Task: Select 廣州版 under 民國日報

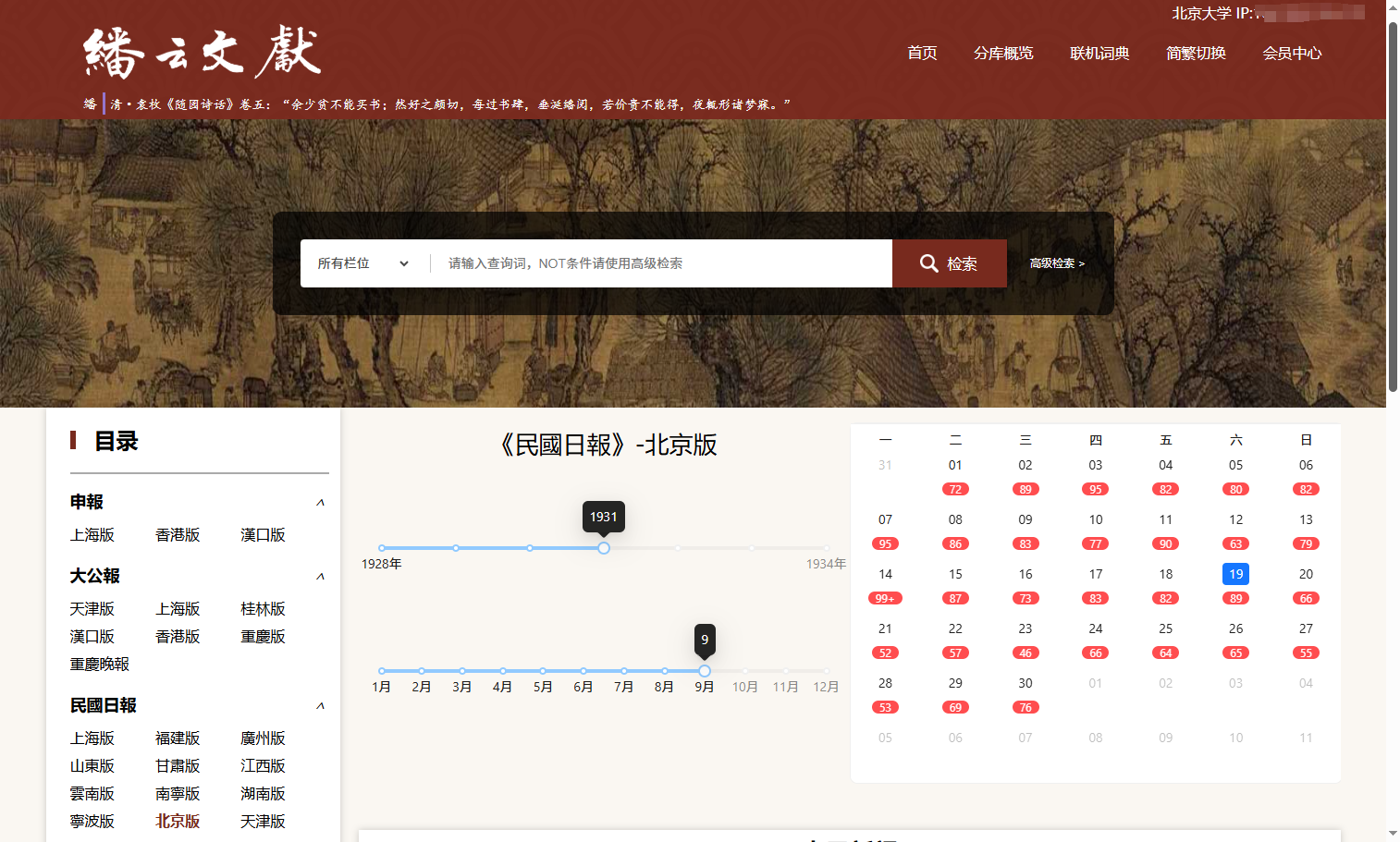Action: (x=263, y=738)
